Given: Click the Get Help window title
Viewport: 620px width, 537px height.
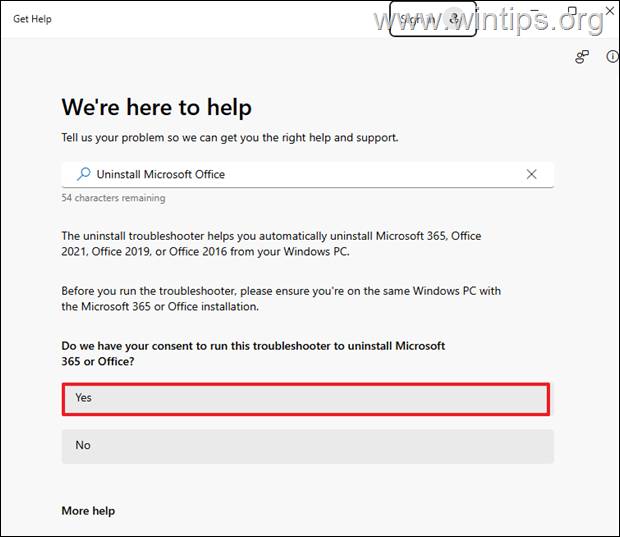Looking at the screenshot, I should (33, 19).
